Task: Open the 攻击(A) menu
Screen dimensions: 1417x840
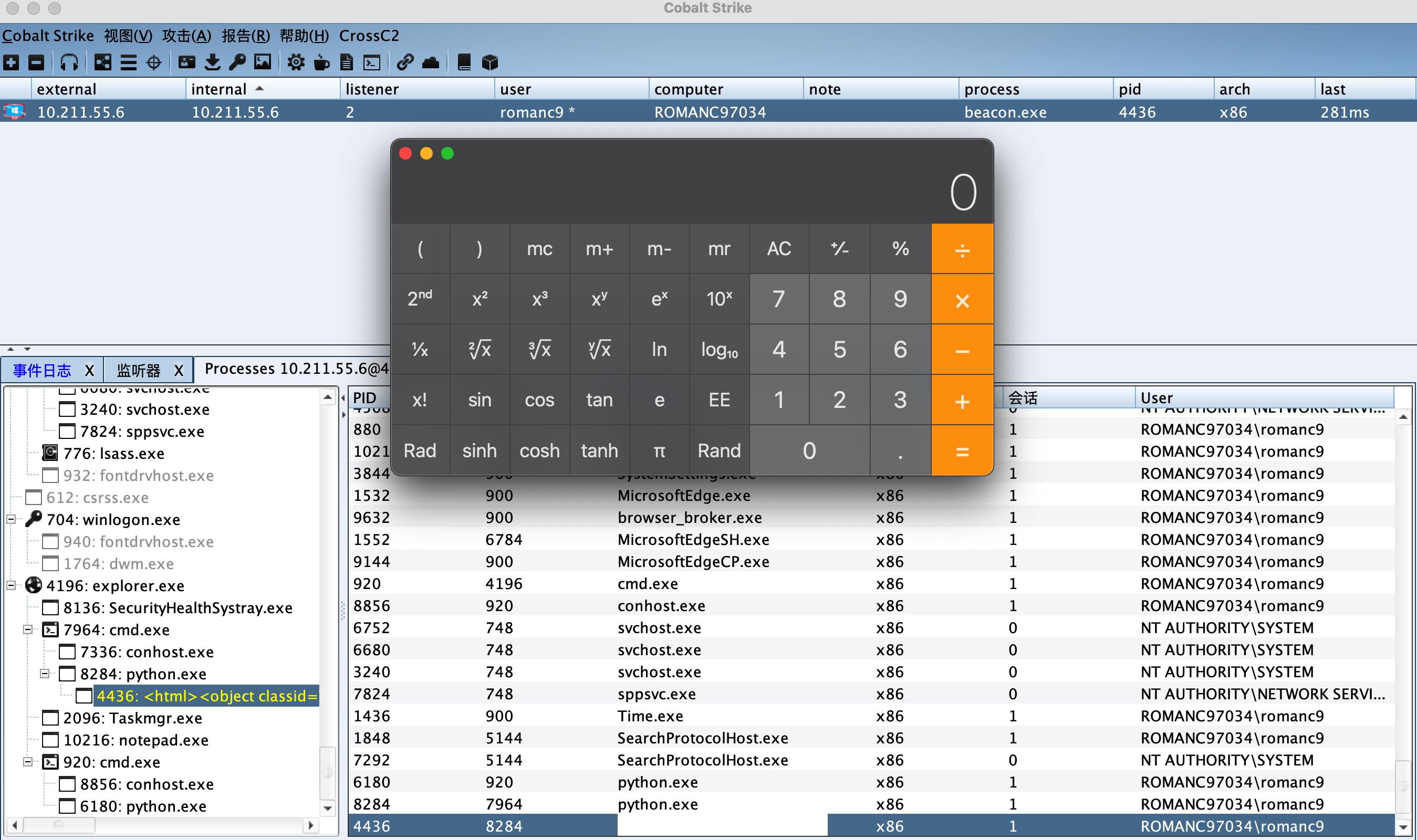Action: (186, 36)
